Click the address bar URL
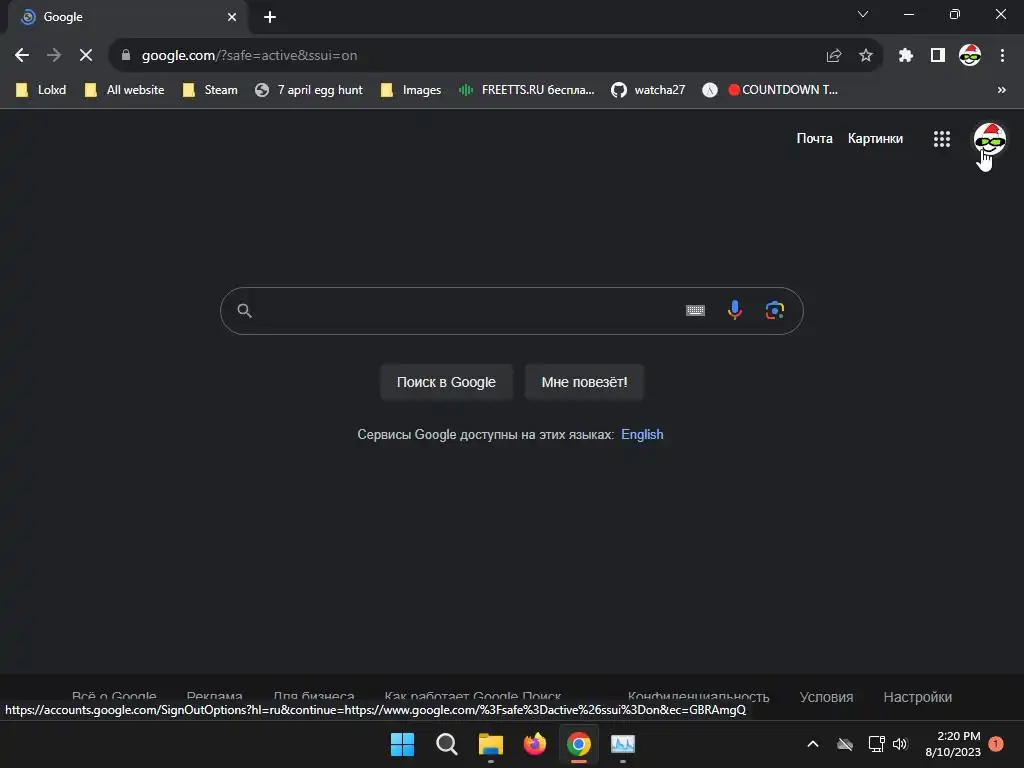1024x768 pixels. pyautogui.click(x=249, y=56)
